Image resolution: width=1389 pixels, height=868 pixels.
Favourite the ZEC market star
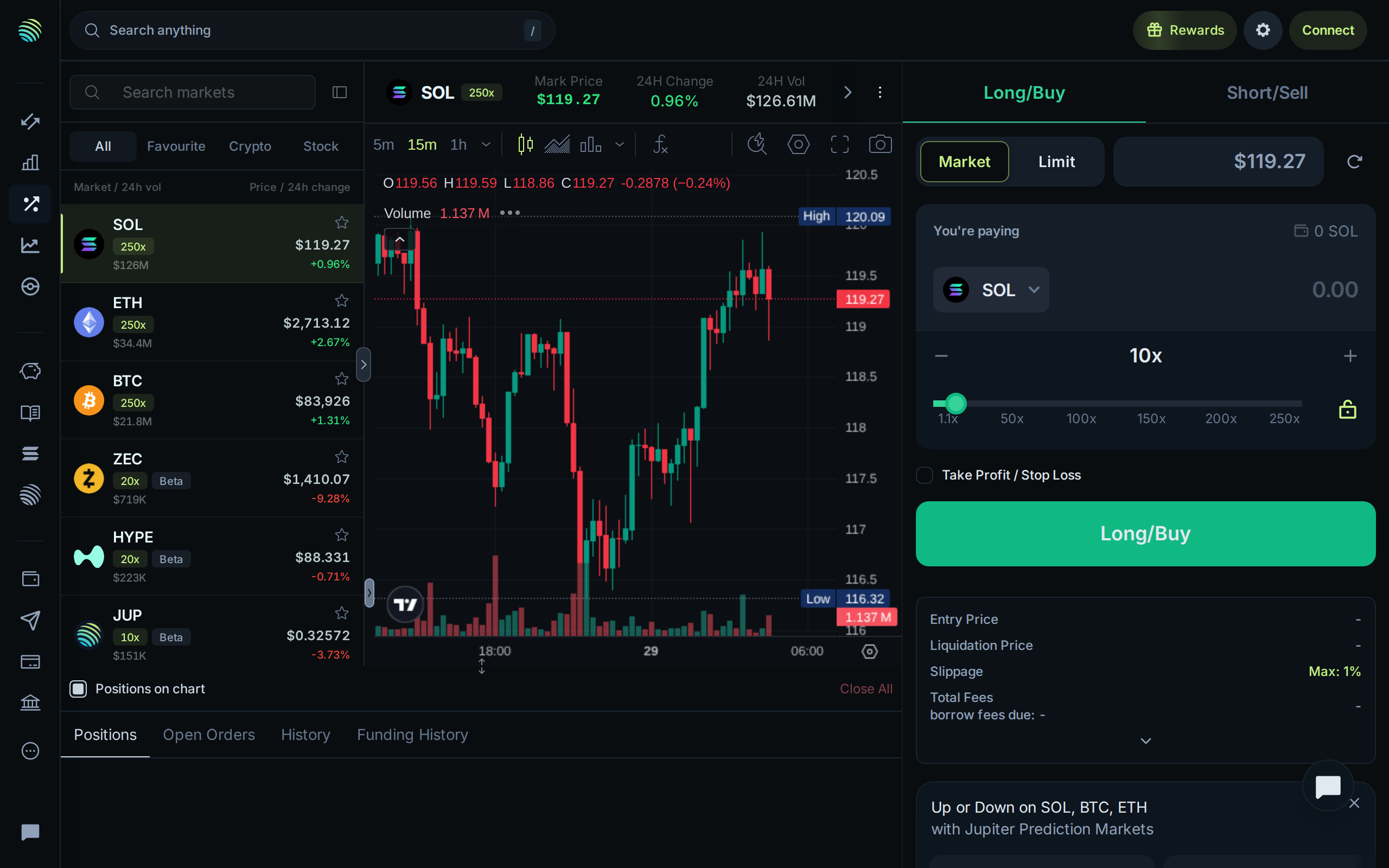point(341,457)
